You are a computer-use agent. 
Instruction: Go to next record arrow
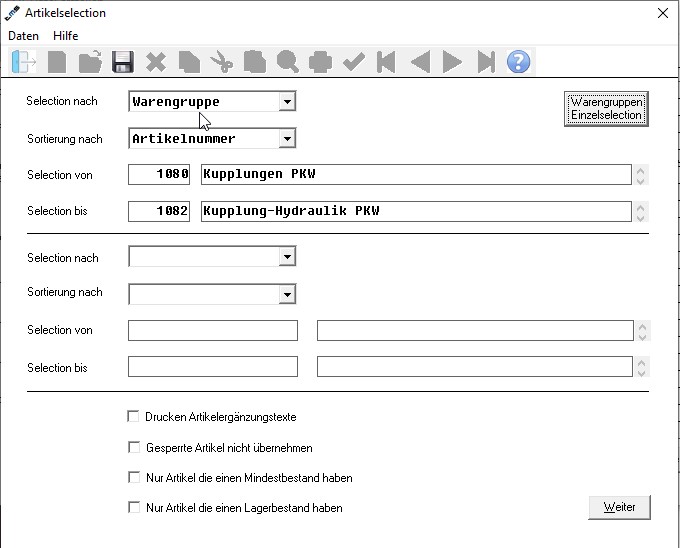(452, 62)
